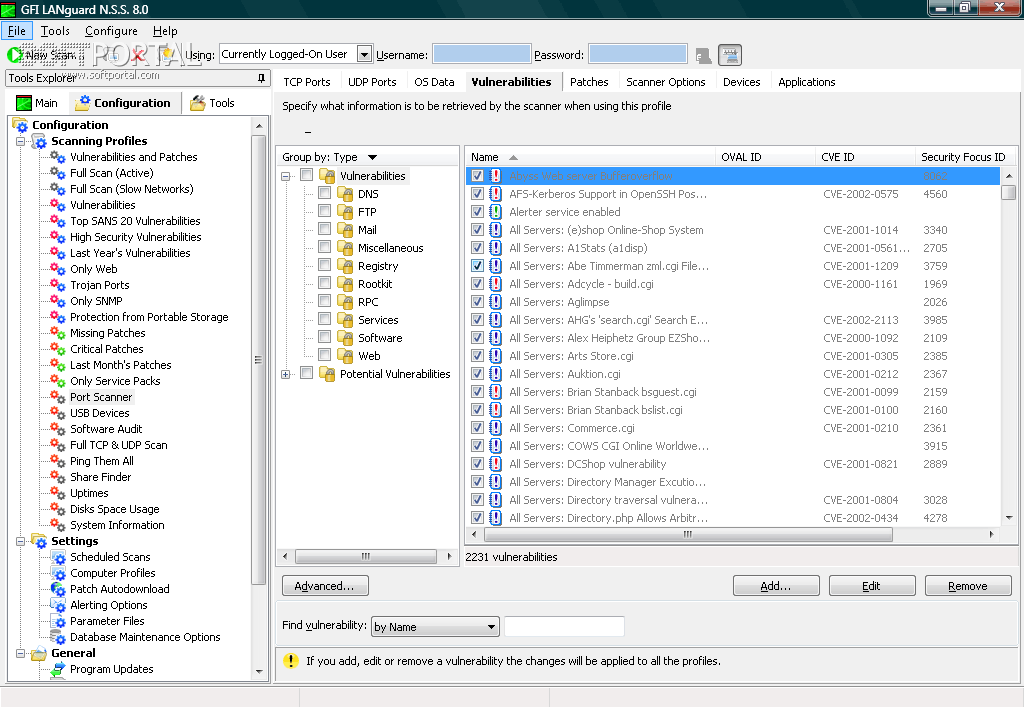1024x708 pixels.
Task: Open the Configure menu
Action: pos(111,31)
